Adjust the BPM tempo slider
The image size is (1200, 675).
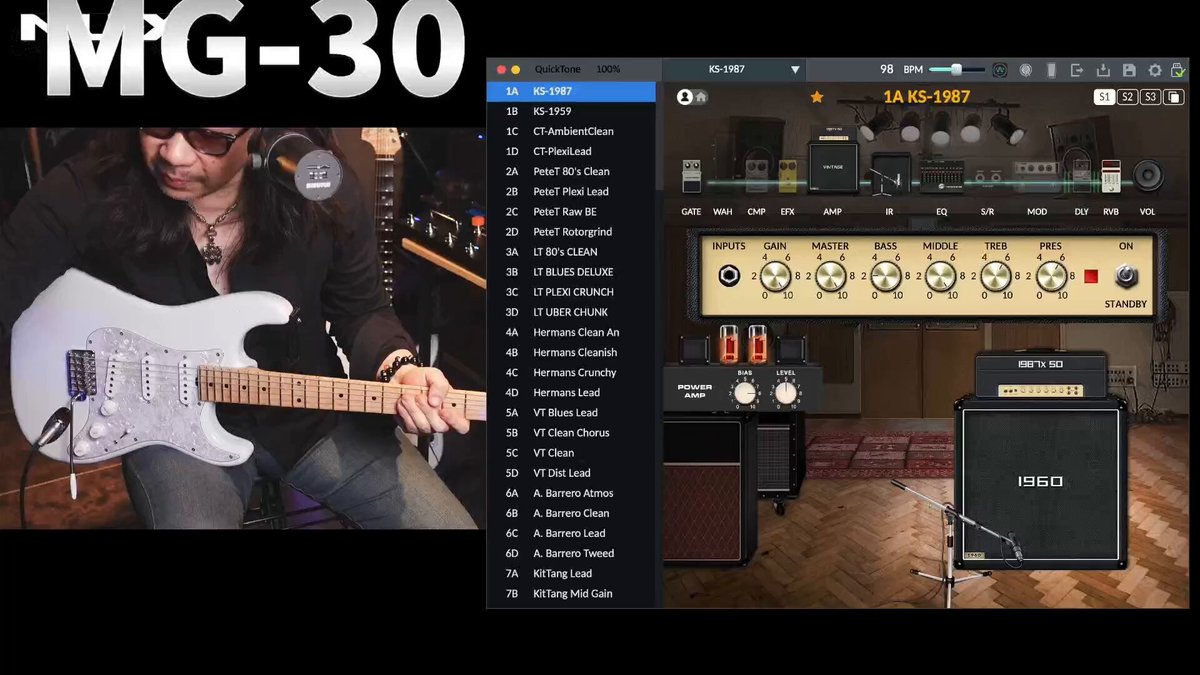(x=955, y=70)
